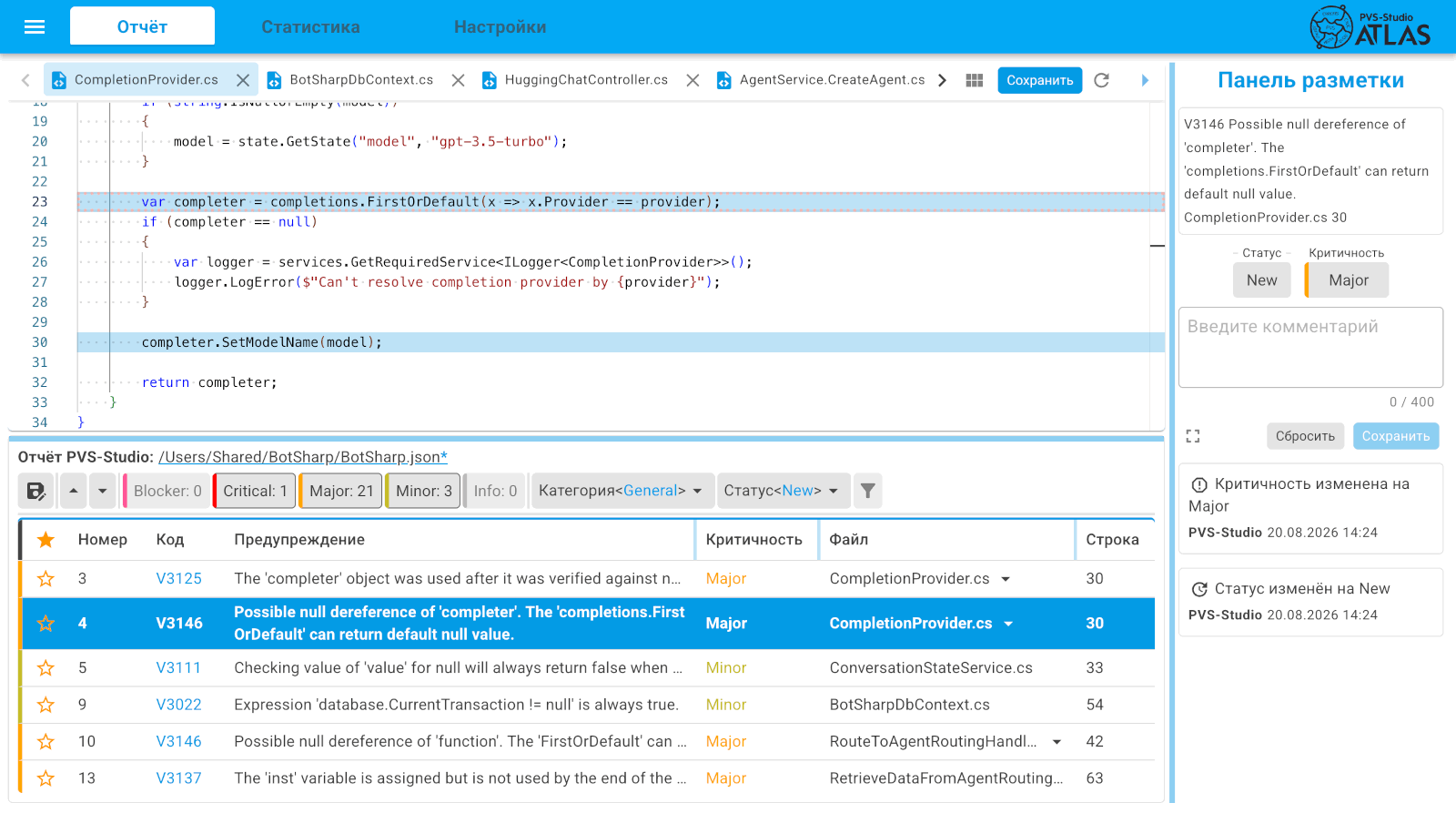The height and width of the screenshot is (813, 1456).
Task: Open the BotSharp.json report path link
Action: click(x=303, y=457)
